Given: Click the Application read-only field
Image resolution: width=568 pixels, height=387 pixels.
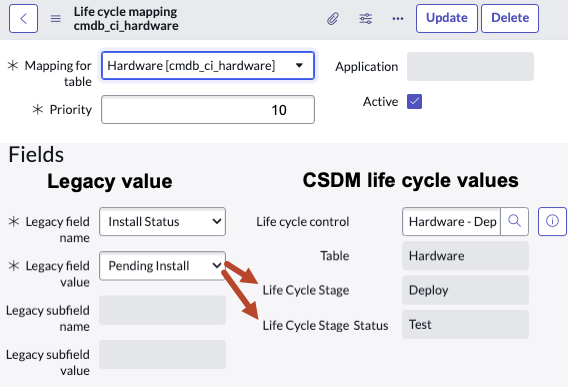Looking at the screenshot, I should tap(470, 66).
